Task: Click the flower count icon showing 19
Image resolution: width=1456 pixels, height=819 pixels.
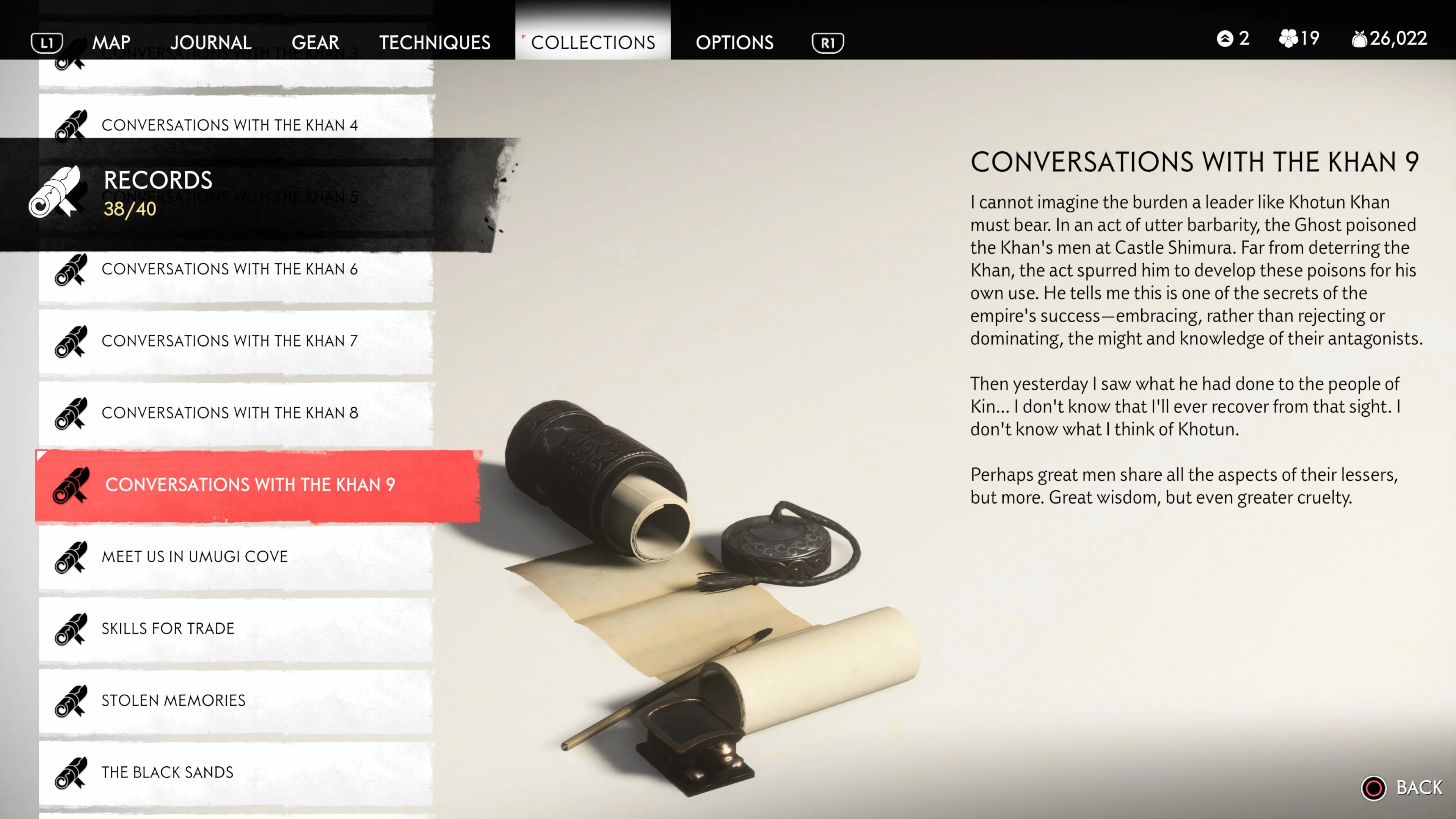Action: pos(1288,38)
